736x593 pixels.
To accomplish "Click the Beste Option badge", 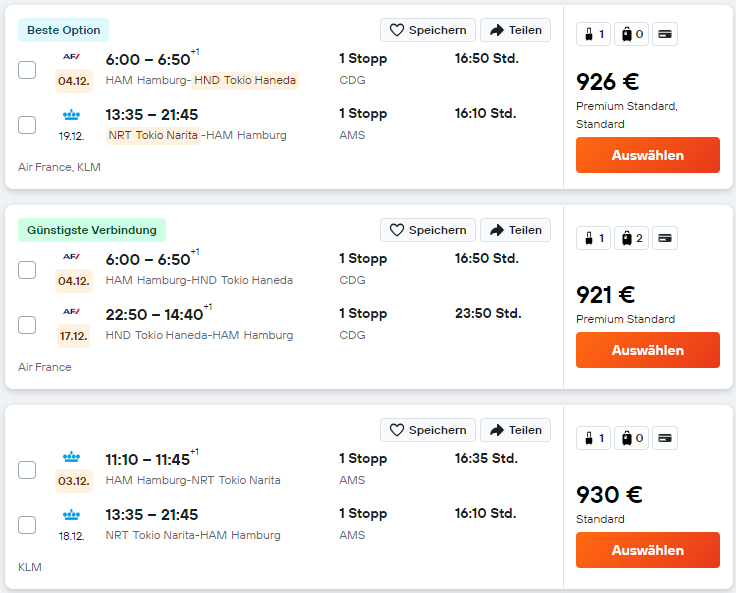I will (64, 30).
